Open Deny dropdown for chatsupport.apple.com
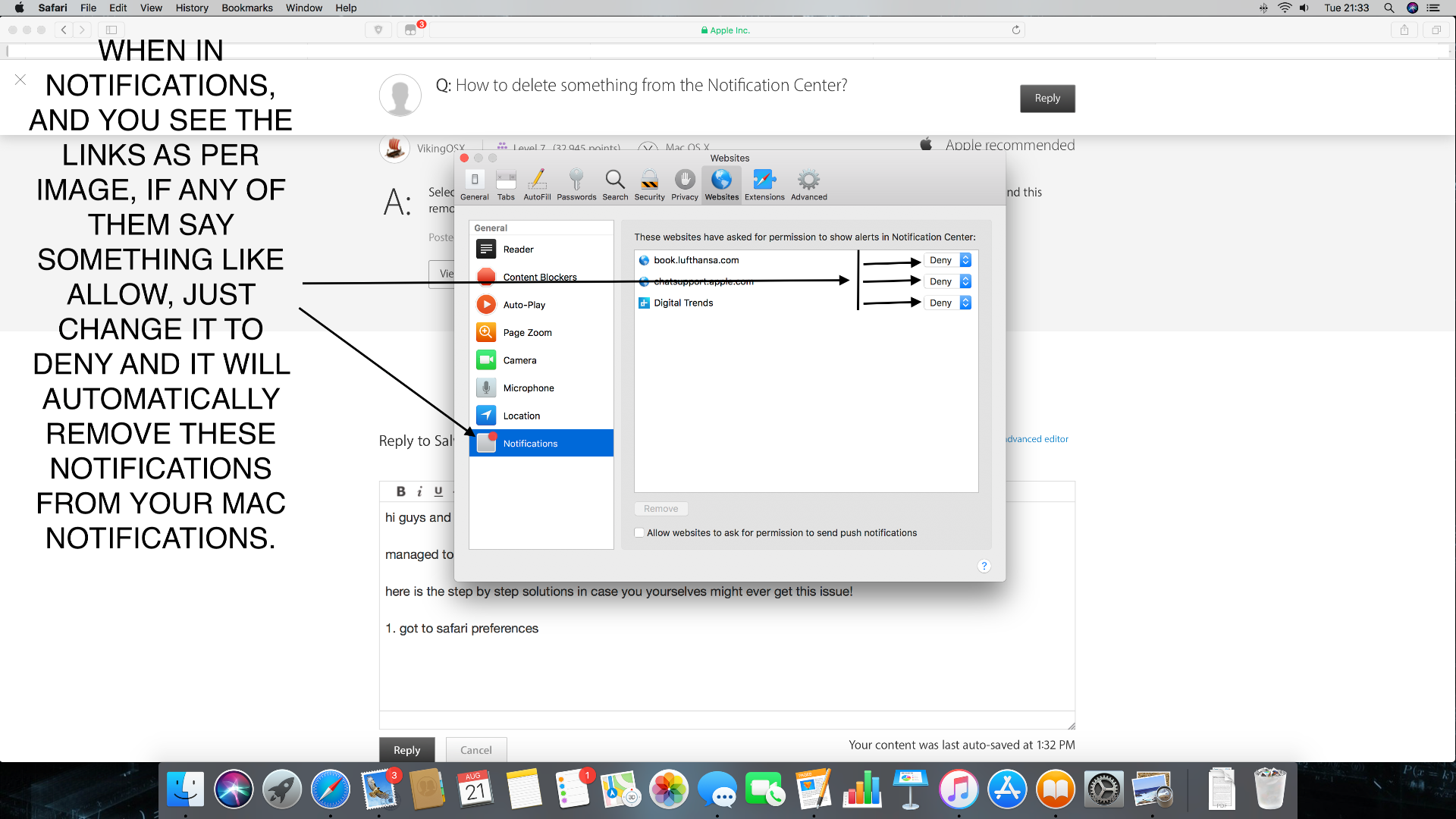 pyautogui.click(x=948, y=281)
